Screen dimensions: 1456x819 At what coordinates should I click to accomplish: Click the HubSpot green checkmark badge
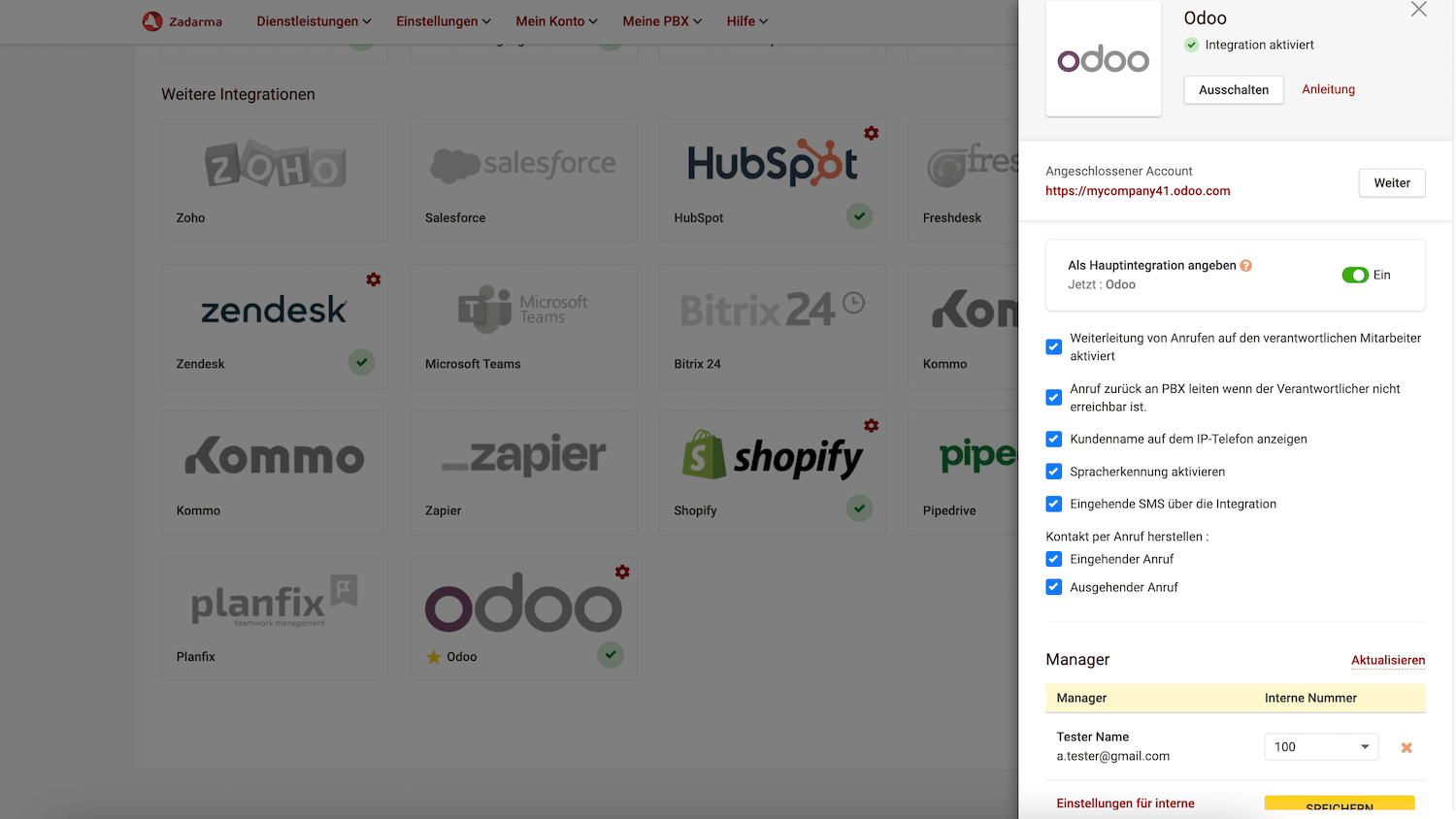[859, 216]
